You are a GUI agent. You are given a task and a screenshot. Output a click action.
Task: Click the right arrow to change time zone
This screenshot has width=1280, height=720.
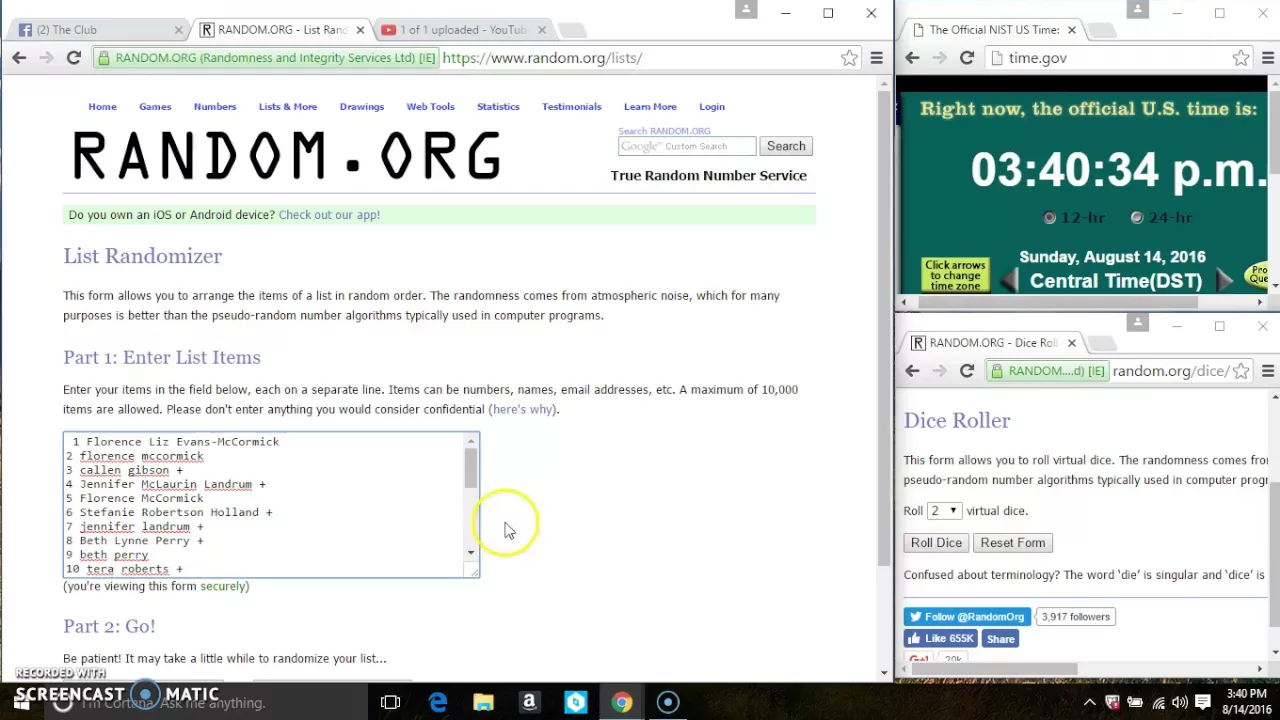coord(1224,281)
